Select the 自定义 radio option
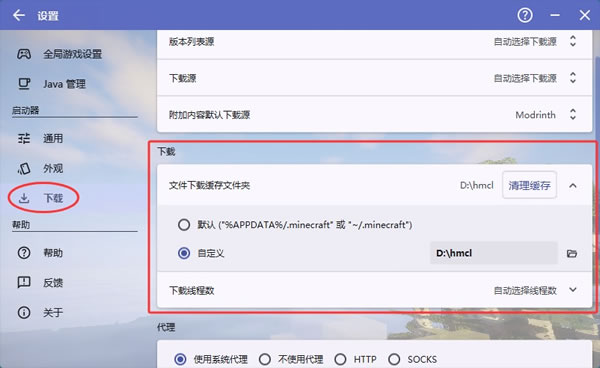This screenshot has width=600, height=368. click(184, 253)
